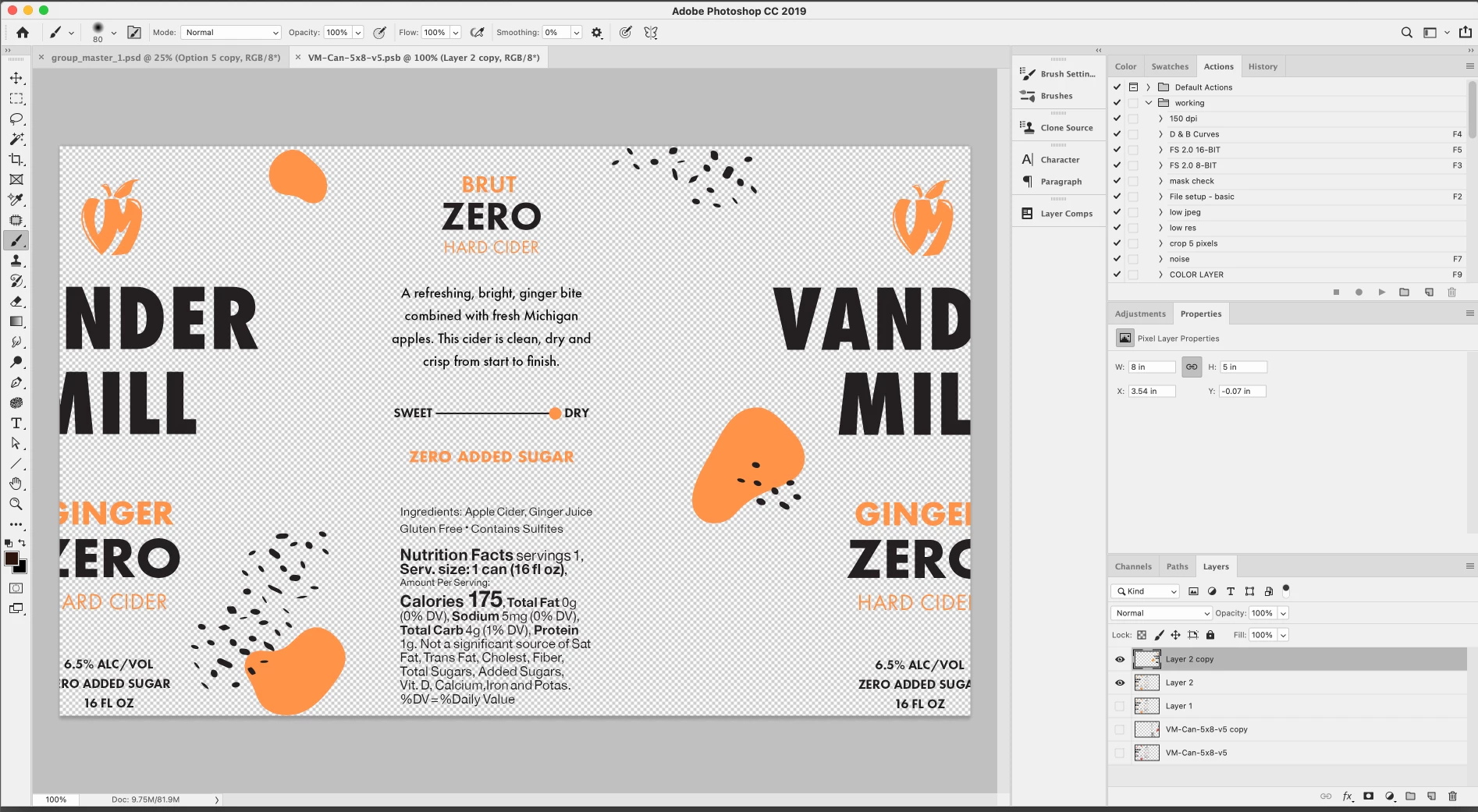This screenshot has height=812, width=1478.
Task: Open the Paragraph panel
Action: click(x=1059, y=182)
